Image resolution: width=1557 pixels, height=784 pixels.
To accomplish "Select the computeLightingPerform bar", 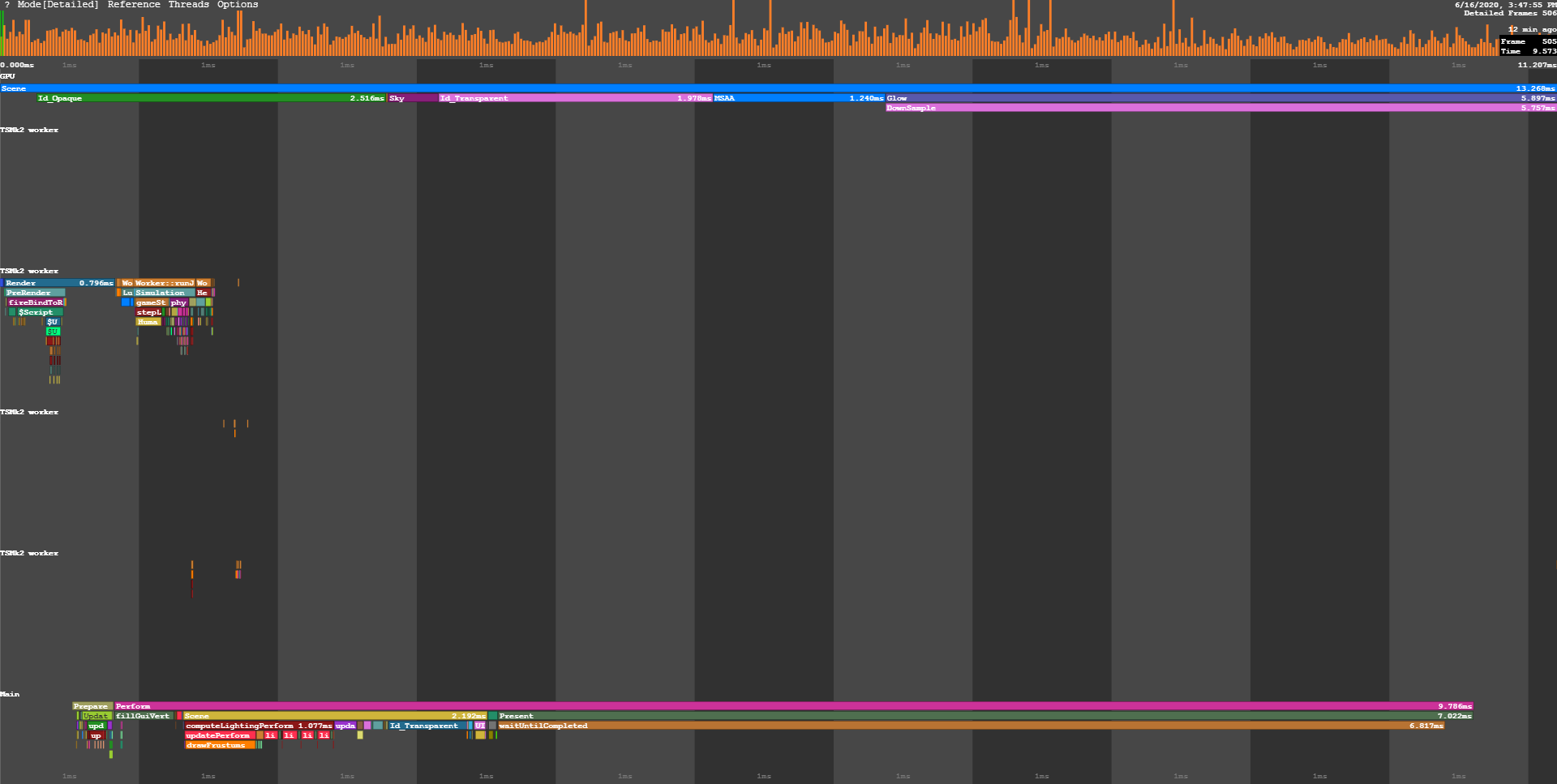I will tap(259, 726).
